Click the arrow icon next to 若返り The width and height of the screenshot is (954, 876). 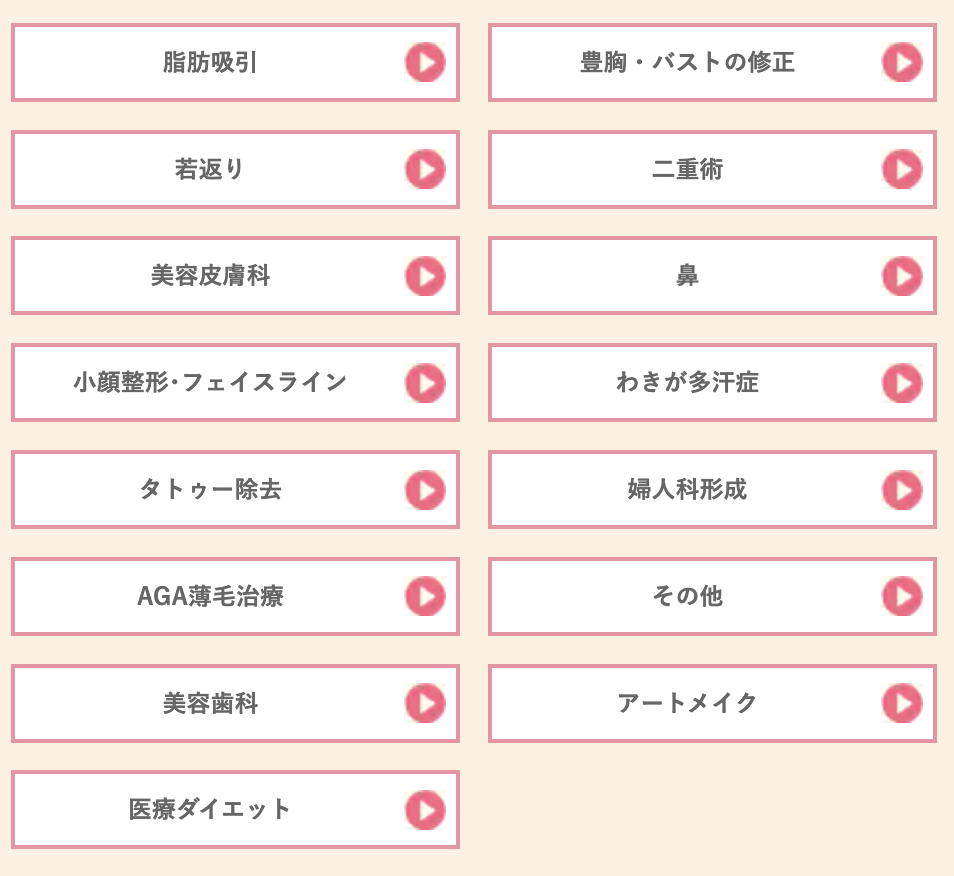(425, 169)
